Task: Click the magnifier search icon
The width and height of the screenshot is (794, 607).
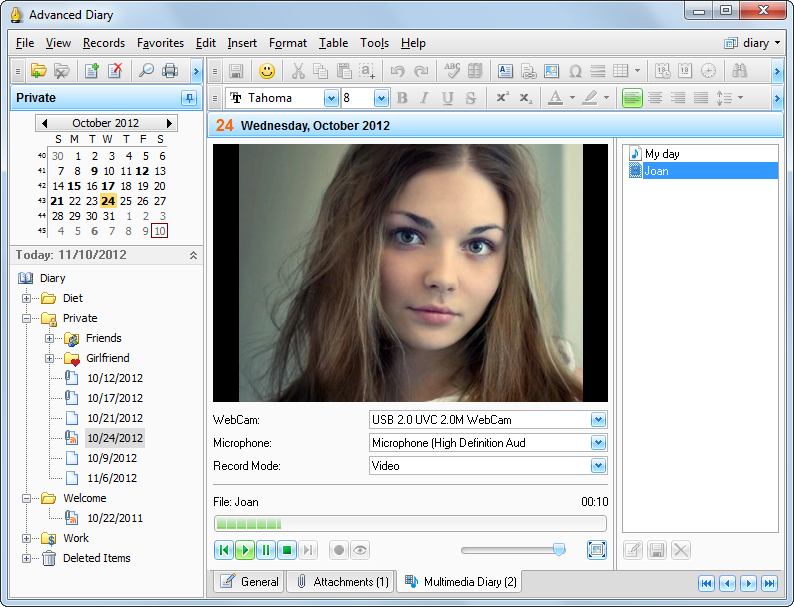Action: point(146,71)
